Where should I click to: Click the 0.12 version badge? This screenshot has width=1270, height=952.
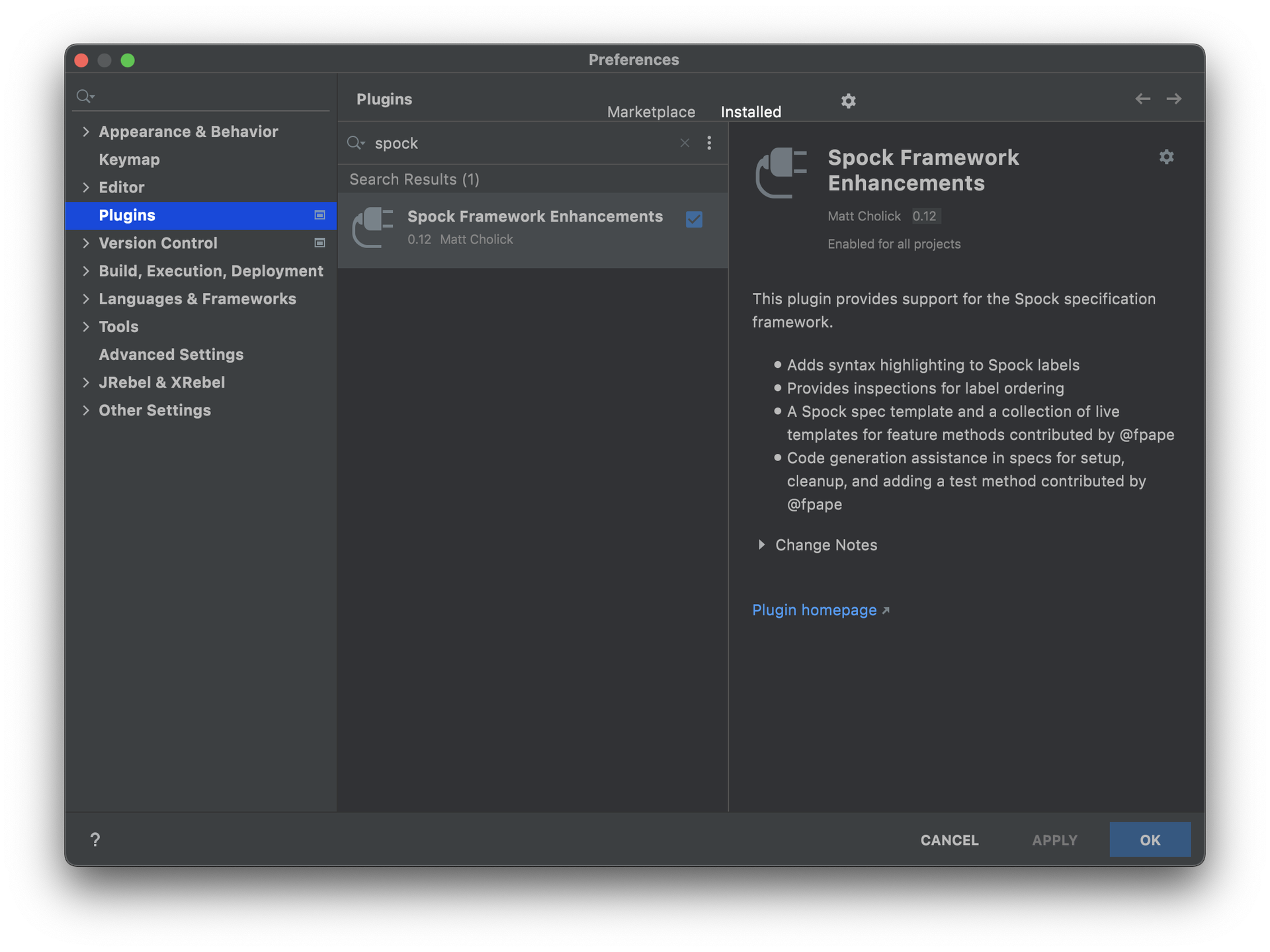click(925, 216)
